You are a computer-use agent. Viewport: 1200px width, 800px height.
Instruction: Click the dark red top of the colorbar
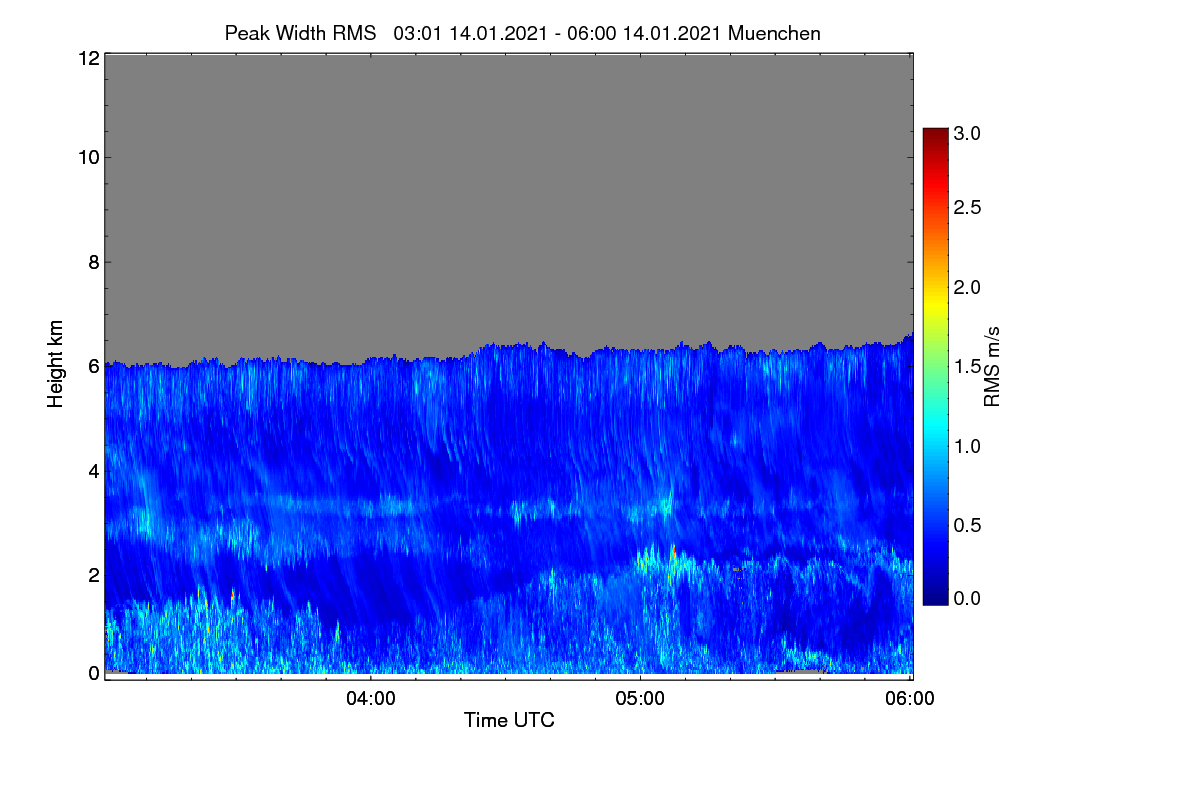tap(935, 135)
